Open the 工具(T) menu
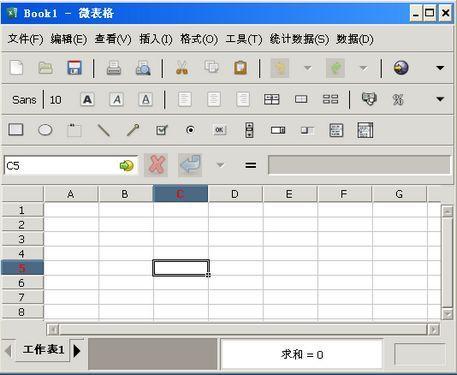Viewport: 457px width, 375px height. (244, 39)
